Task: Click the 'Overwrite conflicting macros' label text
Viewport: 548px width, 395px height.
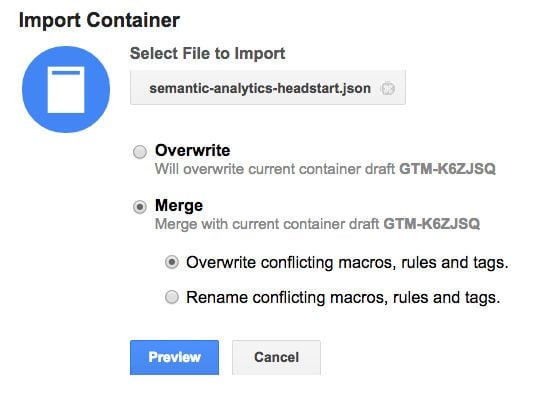Action: tap(347, 263)
